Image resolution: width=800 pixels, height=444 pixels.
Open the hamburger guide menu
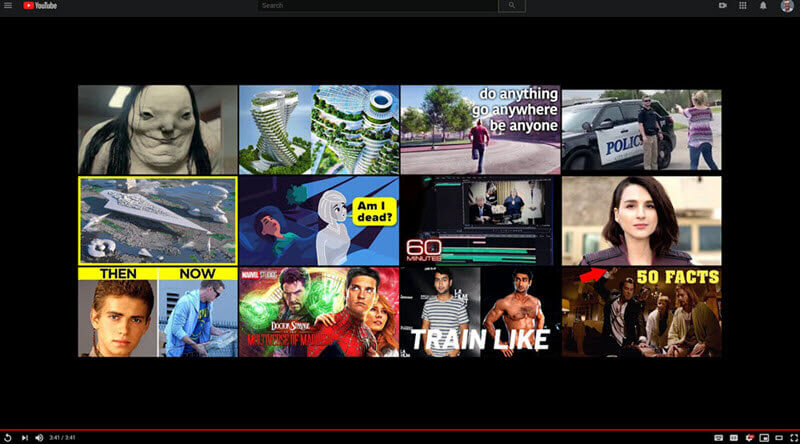click(8, 6)
